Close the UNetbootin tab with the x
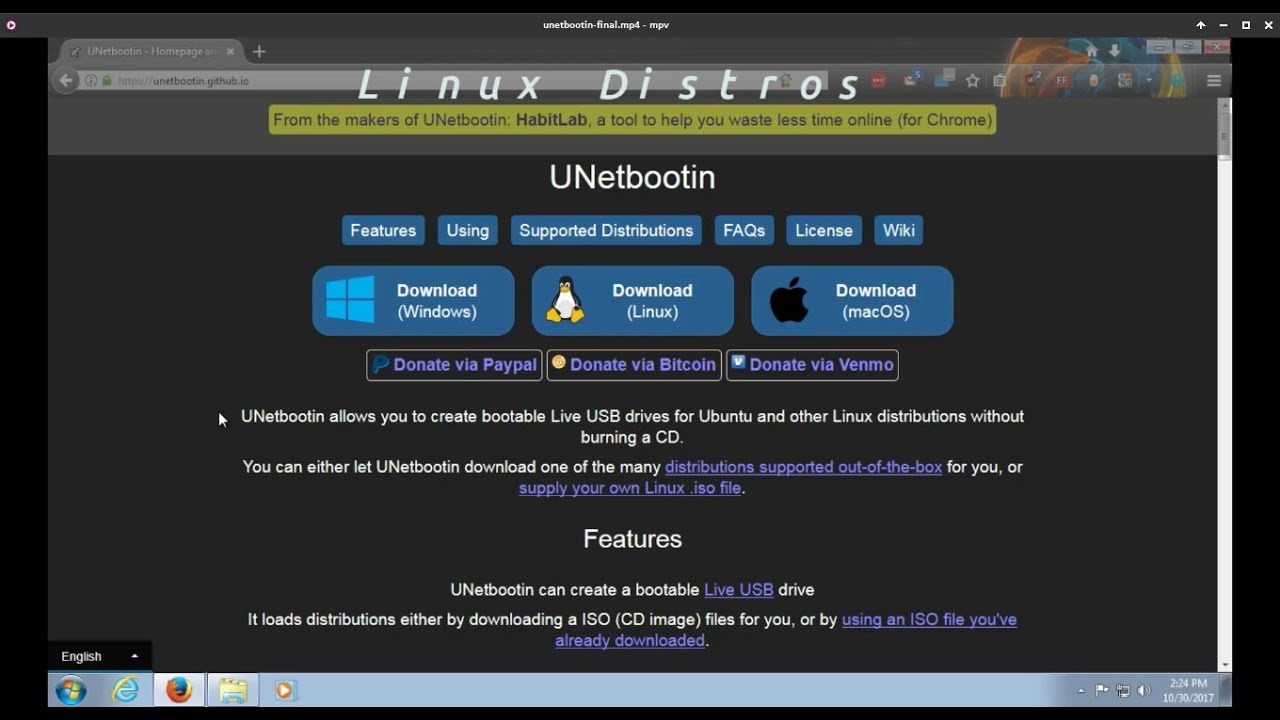 click(x=231, y=51)
